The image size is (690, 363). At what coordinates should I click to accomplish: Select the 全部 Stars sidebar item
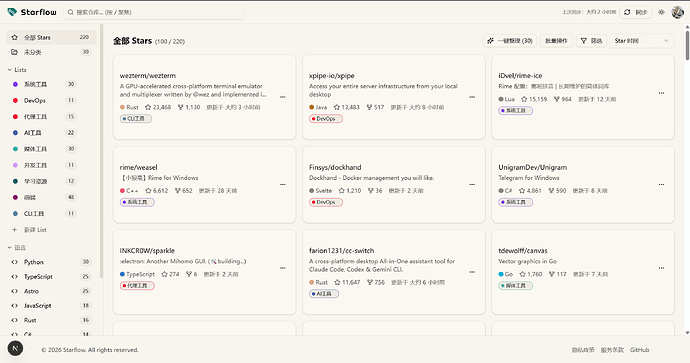point(51,37)
